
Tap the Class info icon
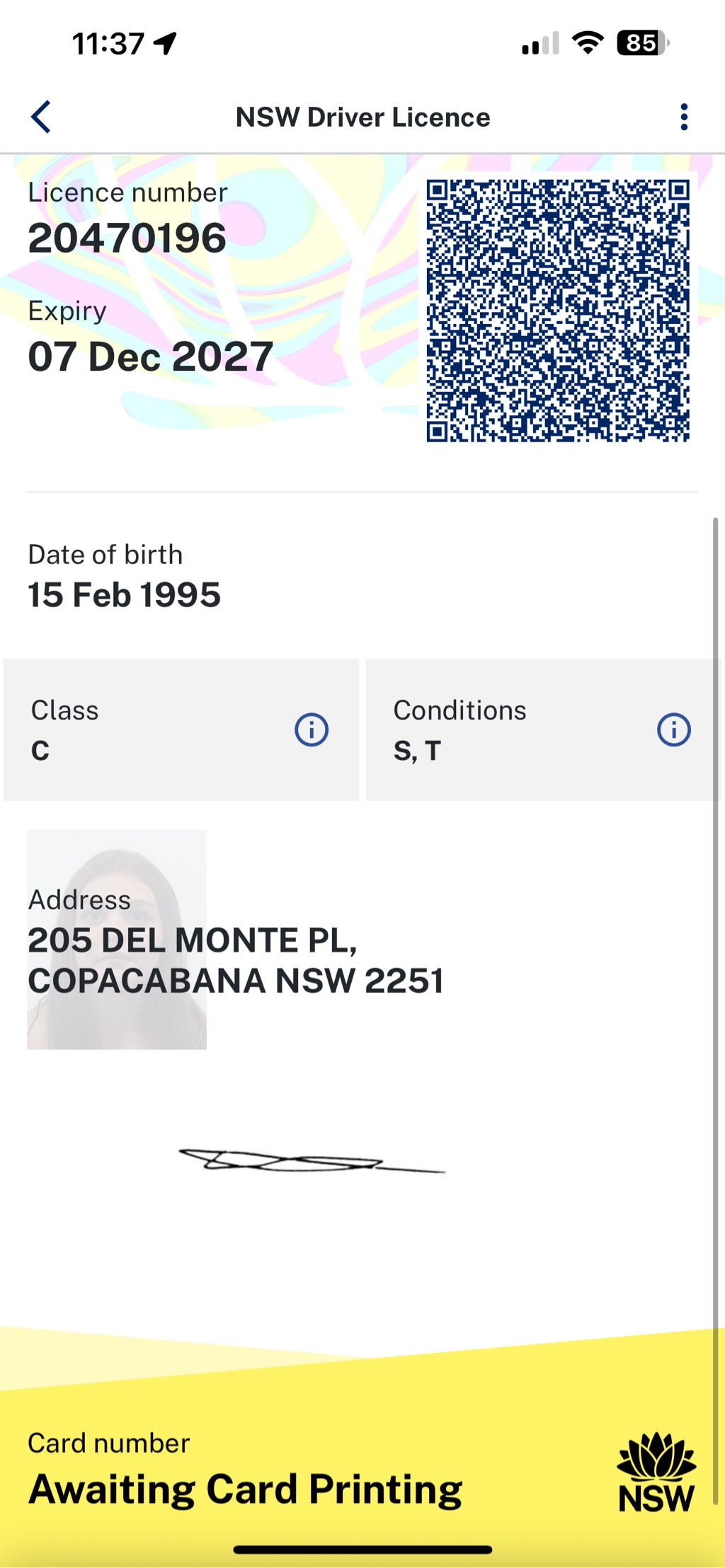pyautogui.click(x=312, y=730)
